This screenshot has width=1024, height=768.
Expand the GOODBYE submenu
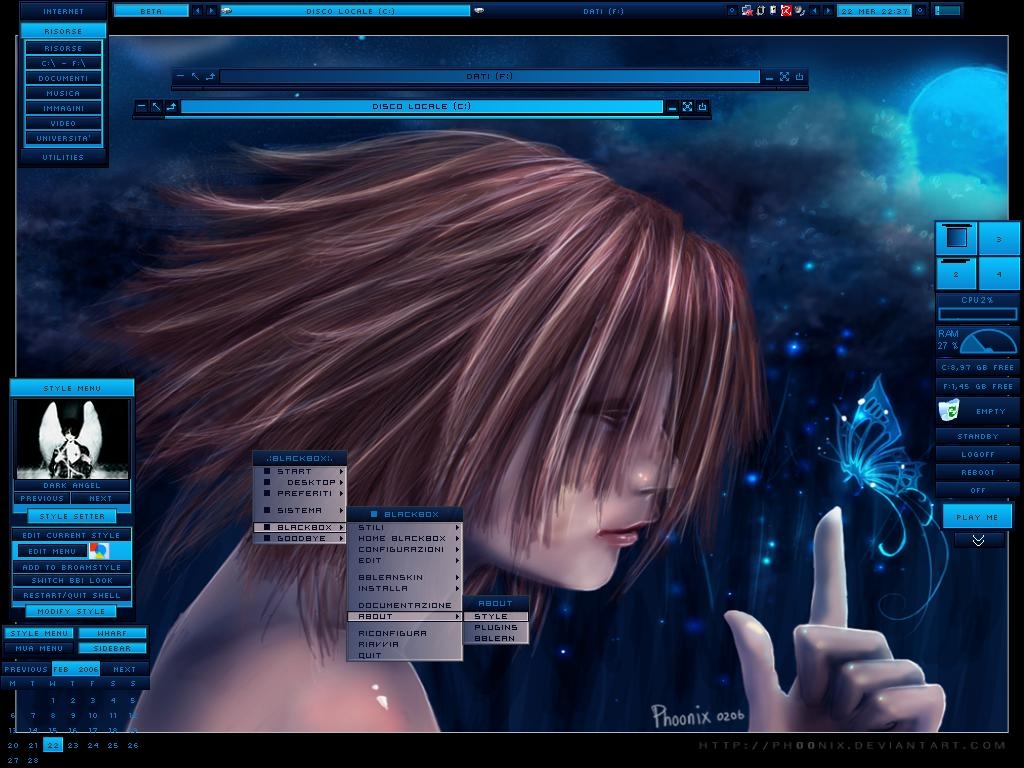(299, 538)
